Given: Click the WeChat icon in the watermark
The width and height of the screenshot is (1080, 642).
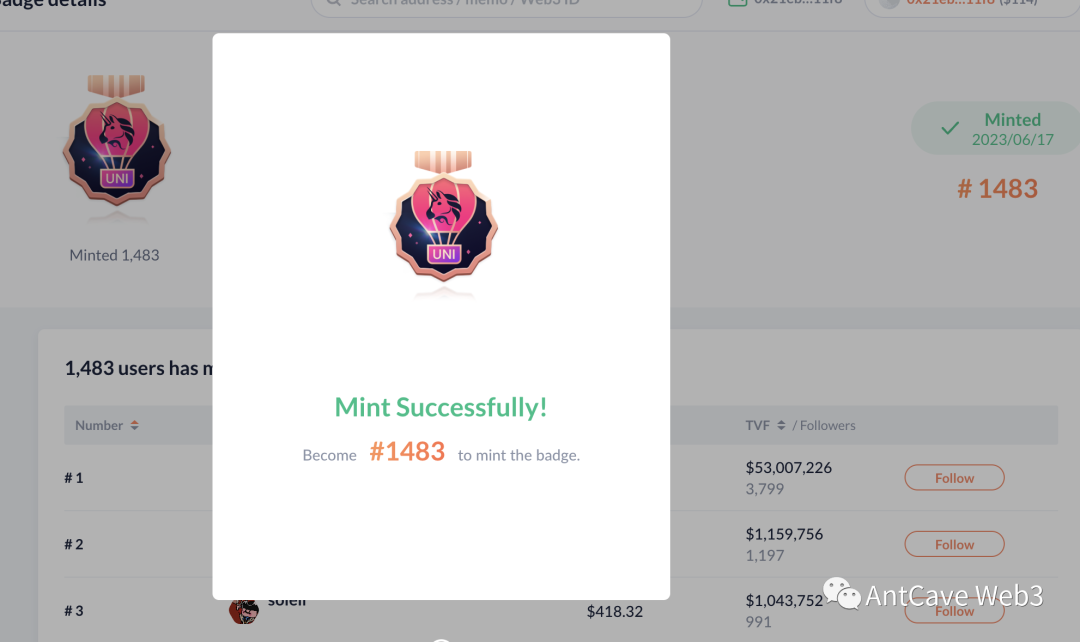Looking at the screenshot, I should (840, 595).
